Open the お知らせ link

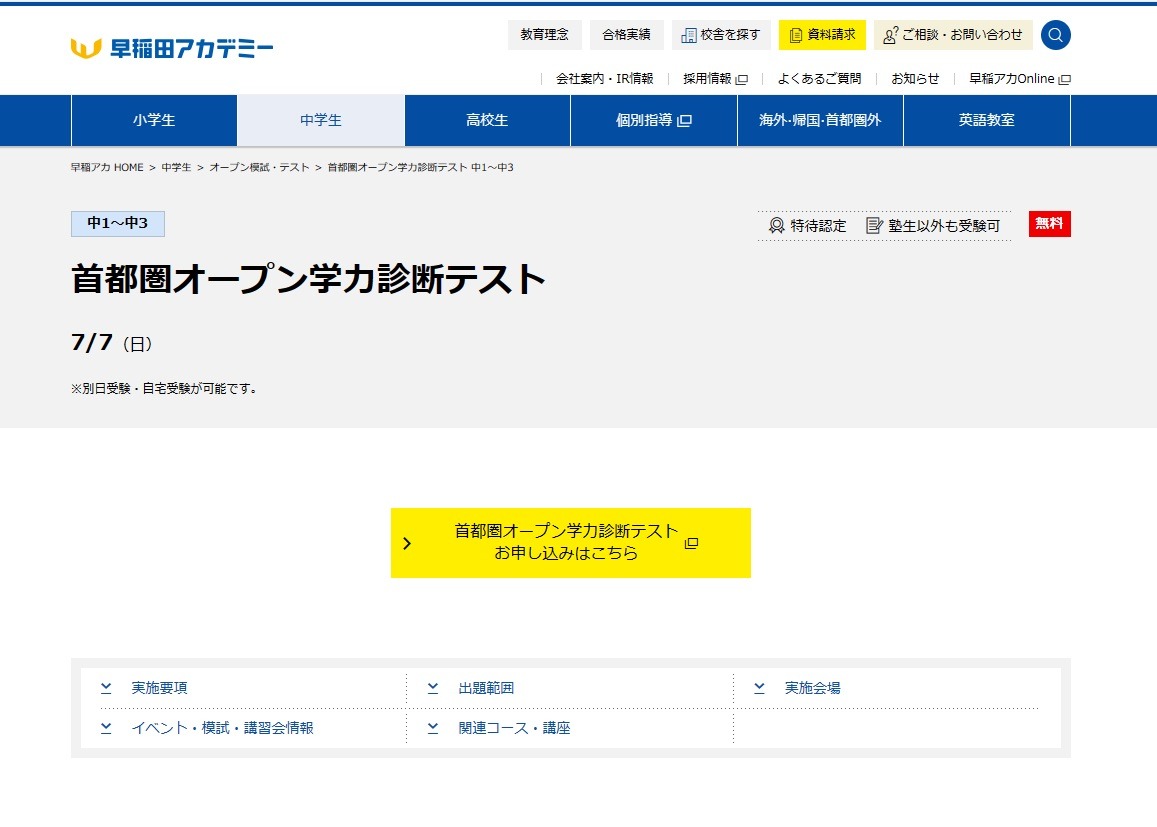tap(915, 79)
